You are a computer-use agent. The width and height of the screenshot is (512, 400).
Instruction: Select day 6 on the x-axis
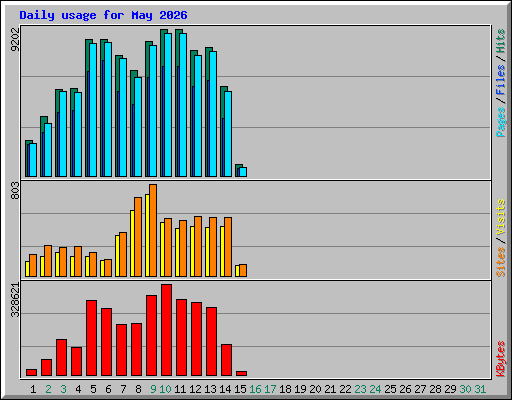(x=108, y=389)
